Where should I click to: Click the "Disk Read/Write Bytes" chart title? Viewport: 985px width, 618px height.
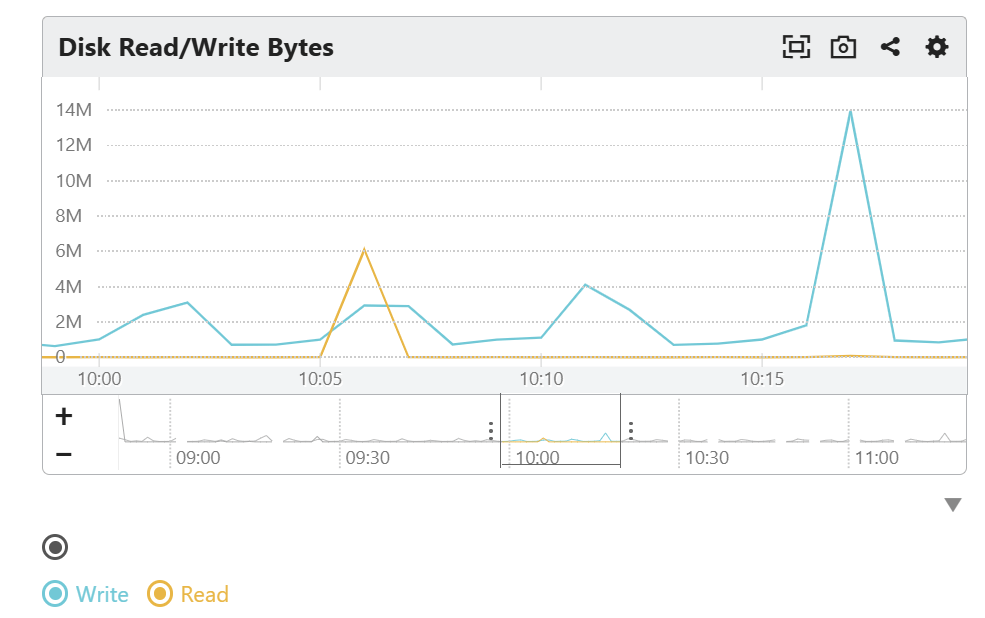196,47
